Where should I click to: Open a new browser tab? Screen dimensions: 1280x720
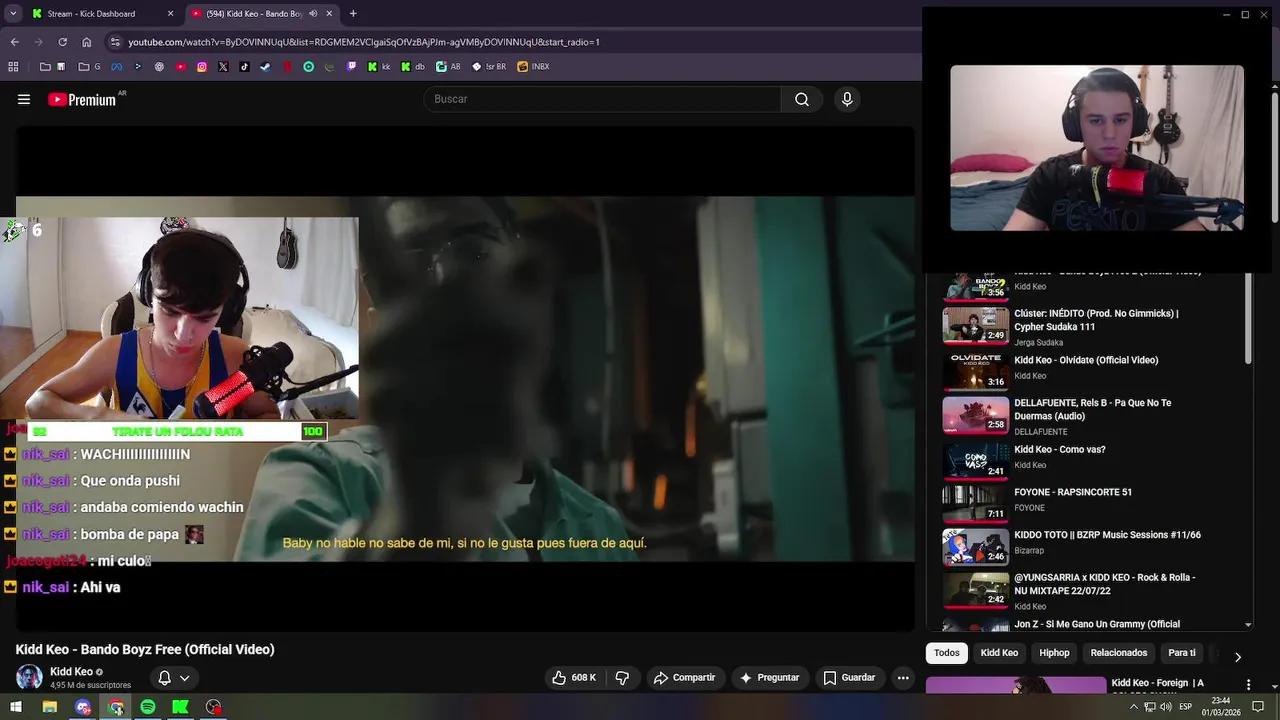(353, 14)
